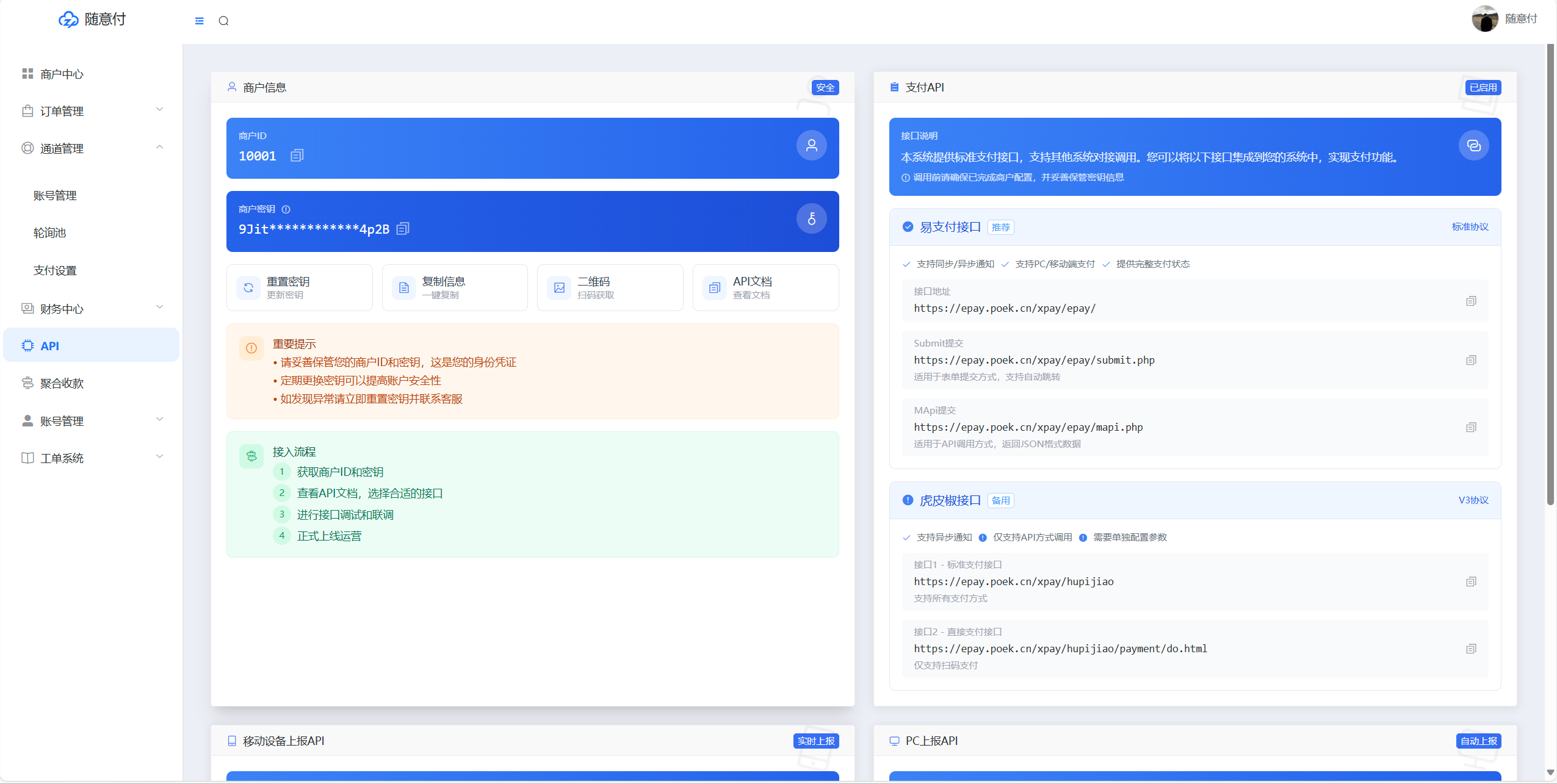Open the search magnifier icon
The height and width of the screenshot is (784, 1557).
point(223,21)
